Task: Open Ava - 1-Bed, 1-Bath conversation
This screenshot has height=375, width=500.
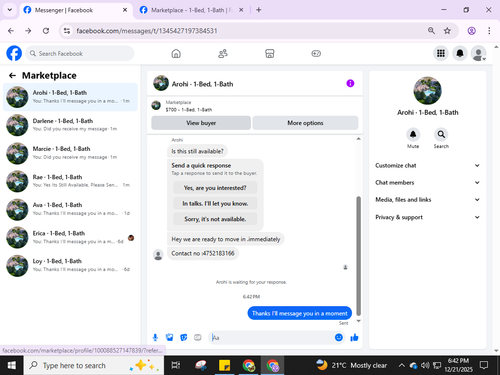Action: tap(70, 209)
